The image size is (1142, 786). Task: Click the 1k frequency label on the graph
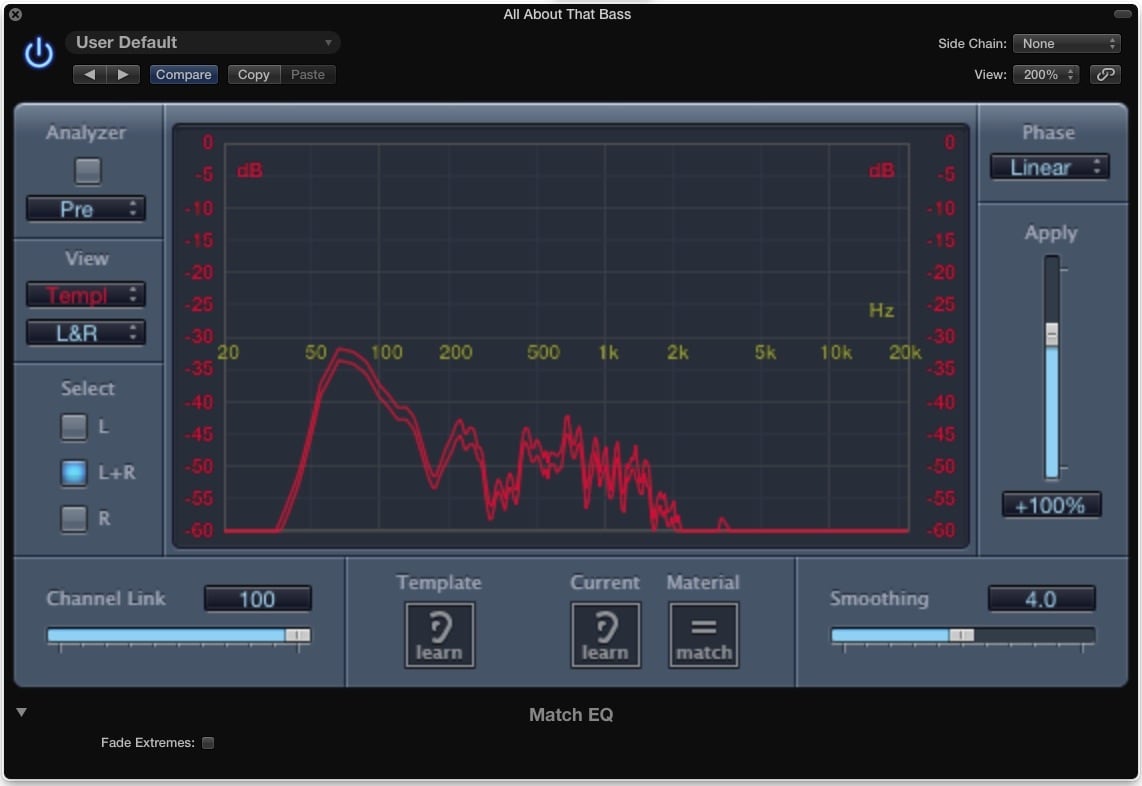pos(609,353)
